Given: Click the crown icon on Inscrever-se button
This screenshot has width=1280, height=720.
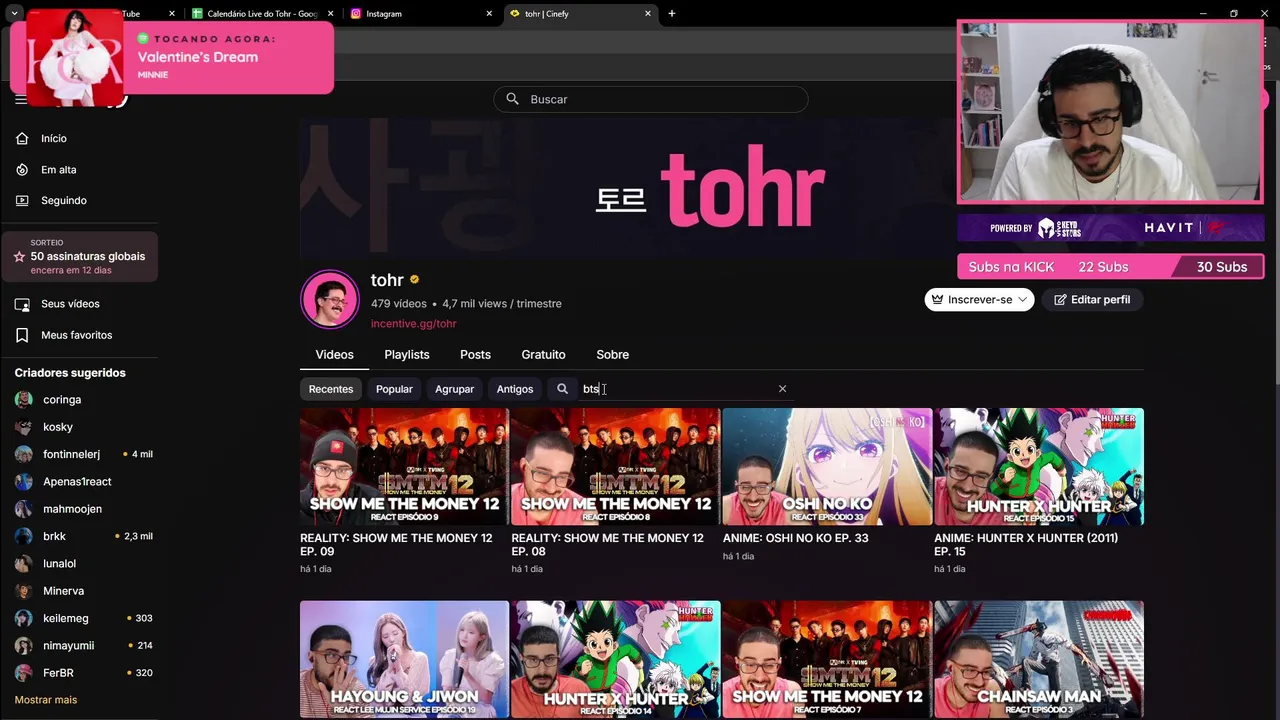Looking at the screenshot, I should click(x=937, y=299).
